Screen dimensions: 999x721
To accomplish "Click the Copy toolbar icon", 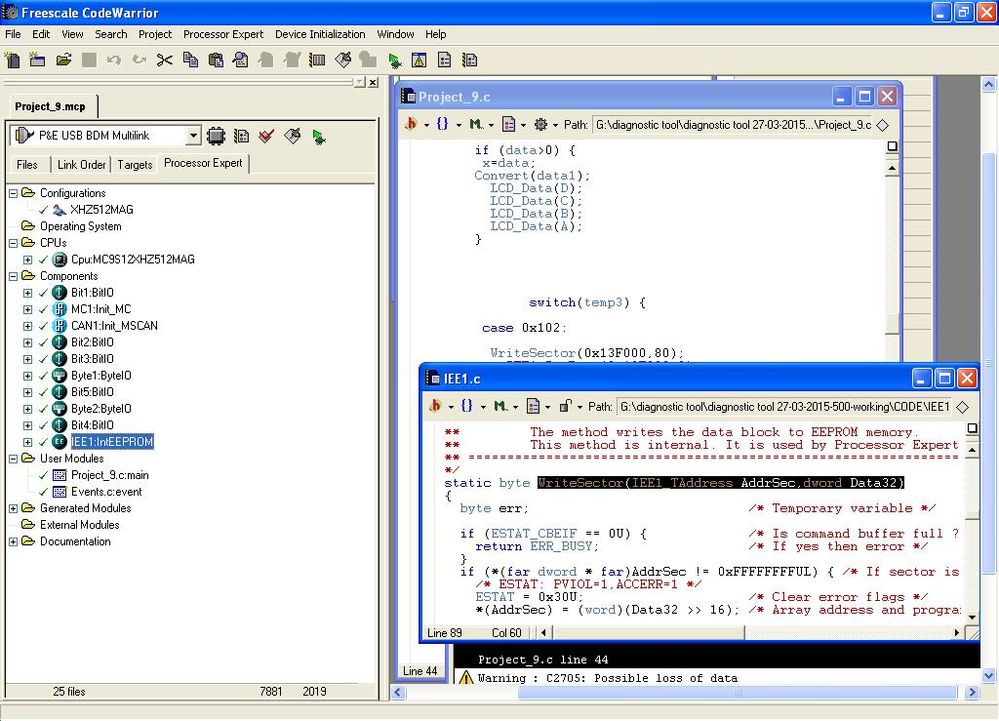I will tap(190, 61).
